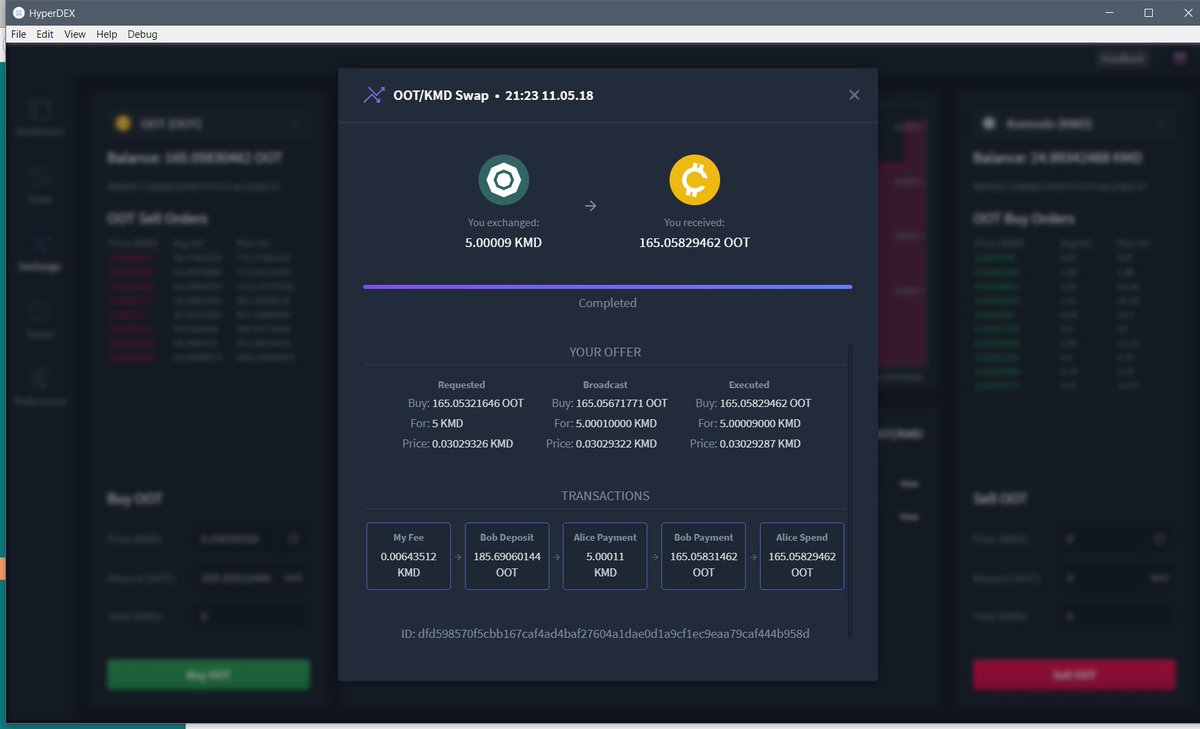Open the Exchange view in the sidebar
Image resolution: width=1200 pixels, height=729 pixels.
[40, 254]
